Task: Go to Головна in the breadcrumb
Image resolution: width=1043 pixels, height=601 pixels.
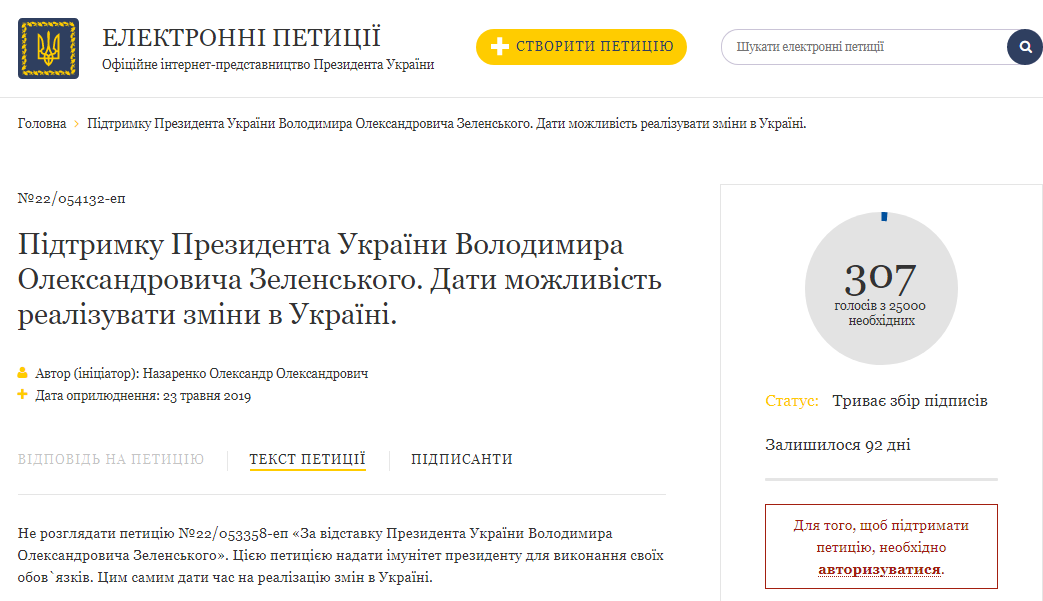Action: click(42, 124)
